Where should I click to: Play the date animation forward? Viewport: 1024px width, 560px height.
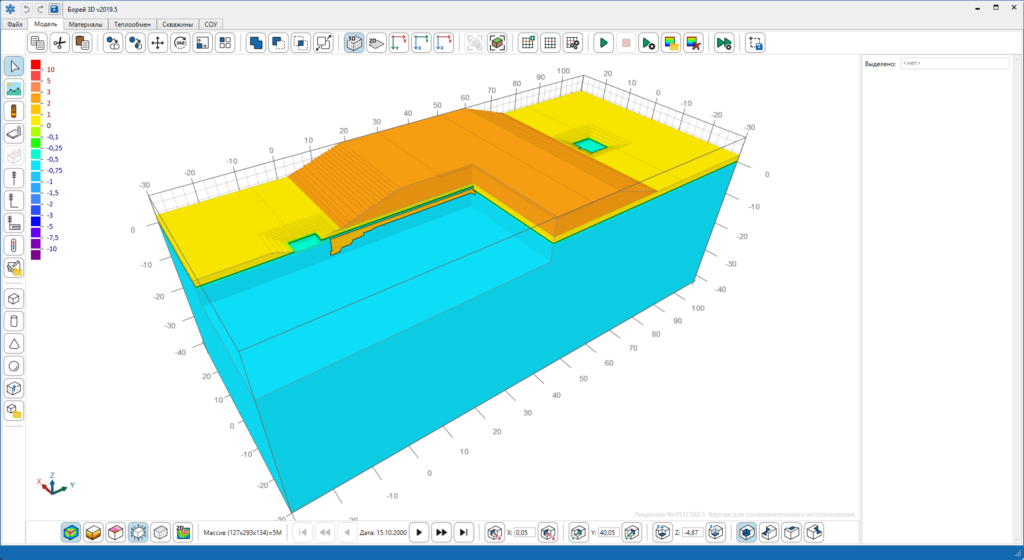(419, 533)
